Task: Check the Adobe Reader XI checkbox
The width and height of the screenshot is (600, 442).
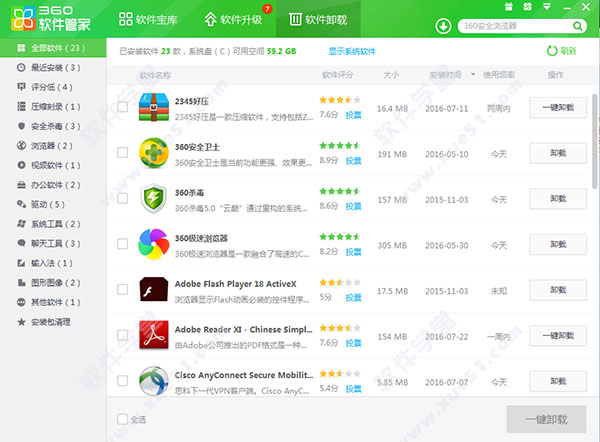Action: [122, 335]
